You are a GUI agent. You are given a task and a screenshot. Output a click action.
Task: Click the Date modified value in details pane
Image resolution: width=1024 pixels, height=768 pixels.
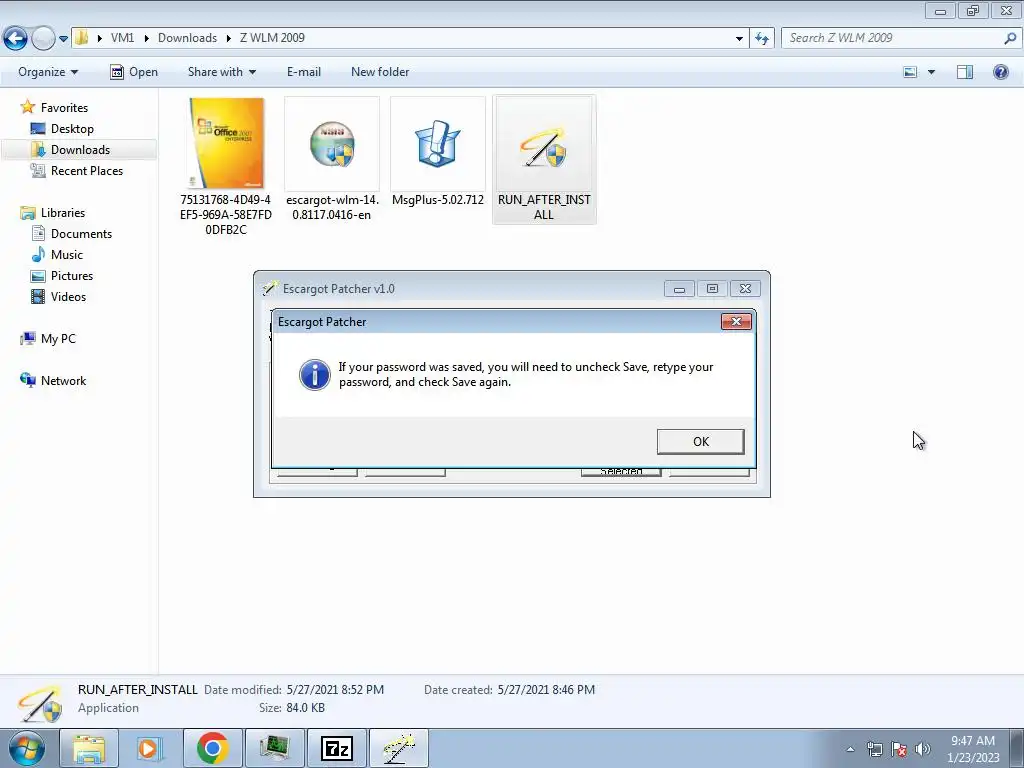tap(335, 690)
